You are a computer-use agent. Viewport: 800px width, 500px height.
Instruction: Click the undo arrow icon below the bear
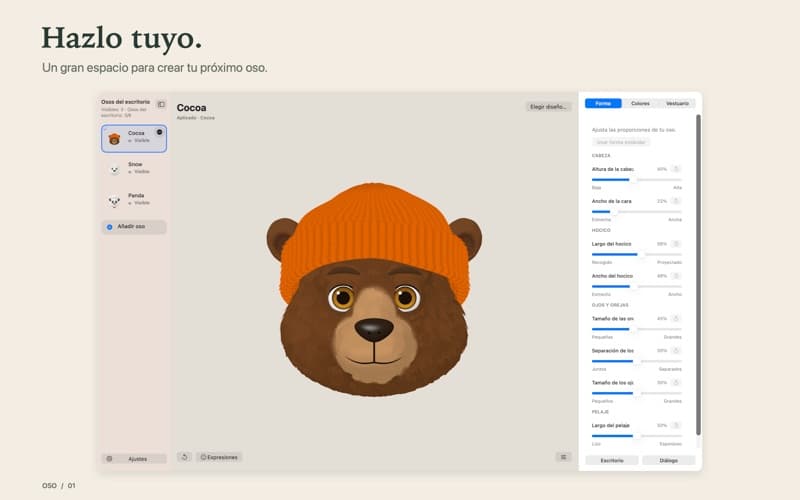click(x=184, y=457)
